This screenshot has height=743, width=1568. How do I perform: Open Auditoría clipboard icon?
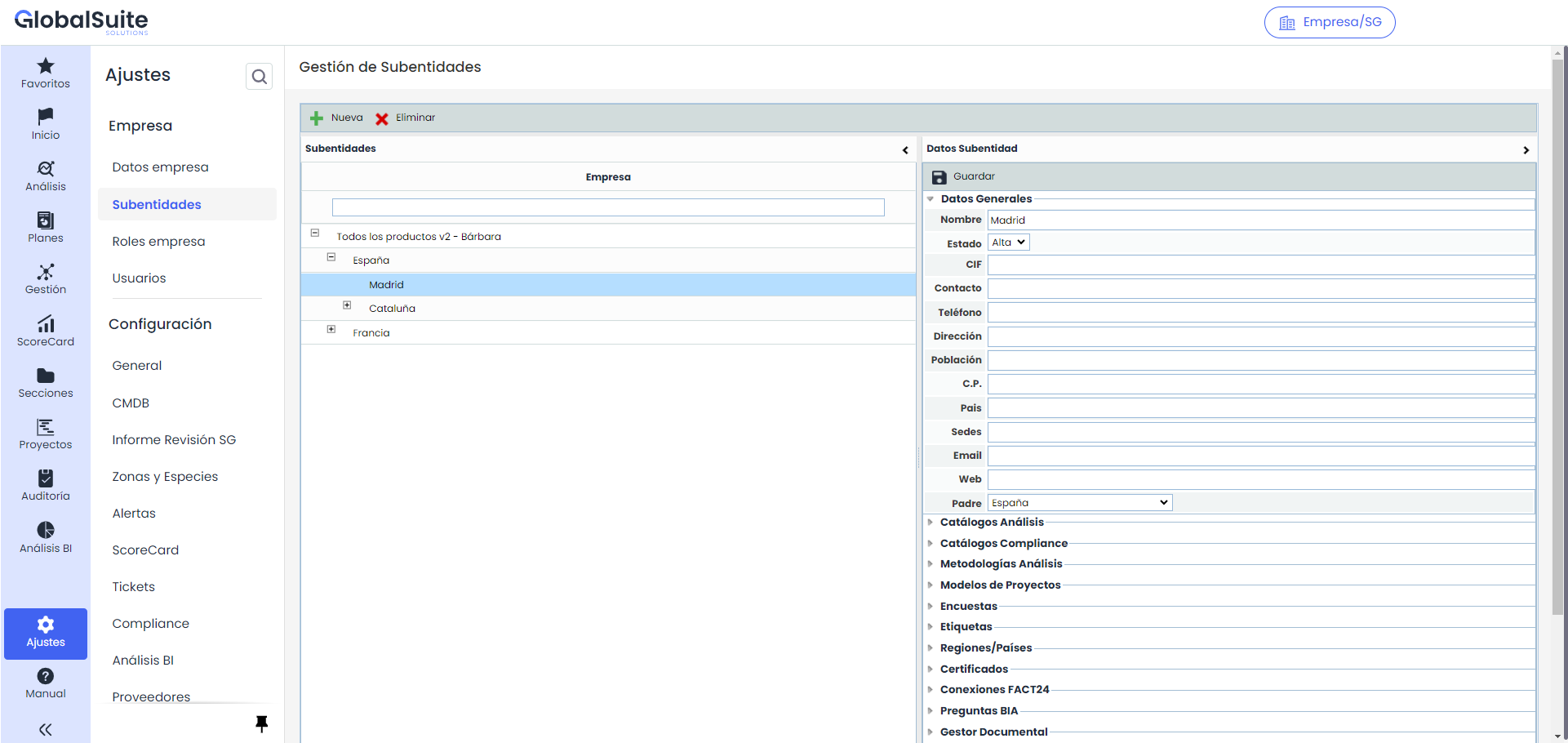click(x=46, y=478)
